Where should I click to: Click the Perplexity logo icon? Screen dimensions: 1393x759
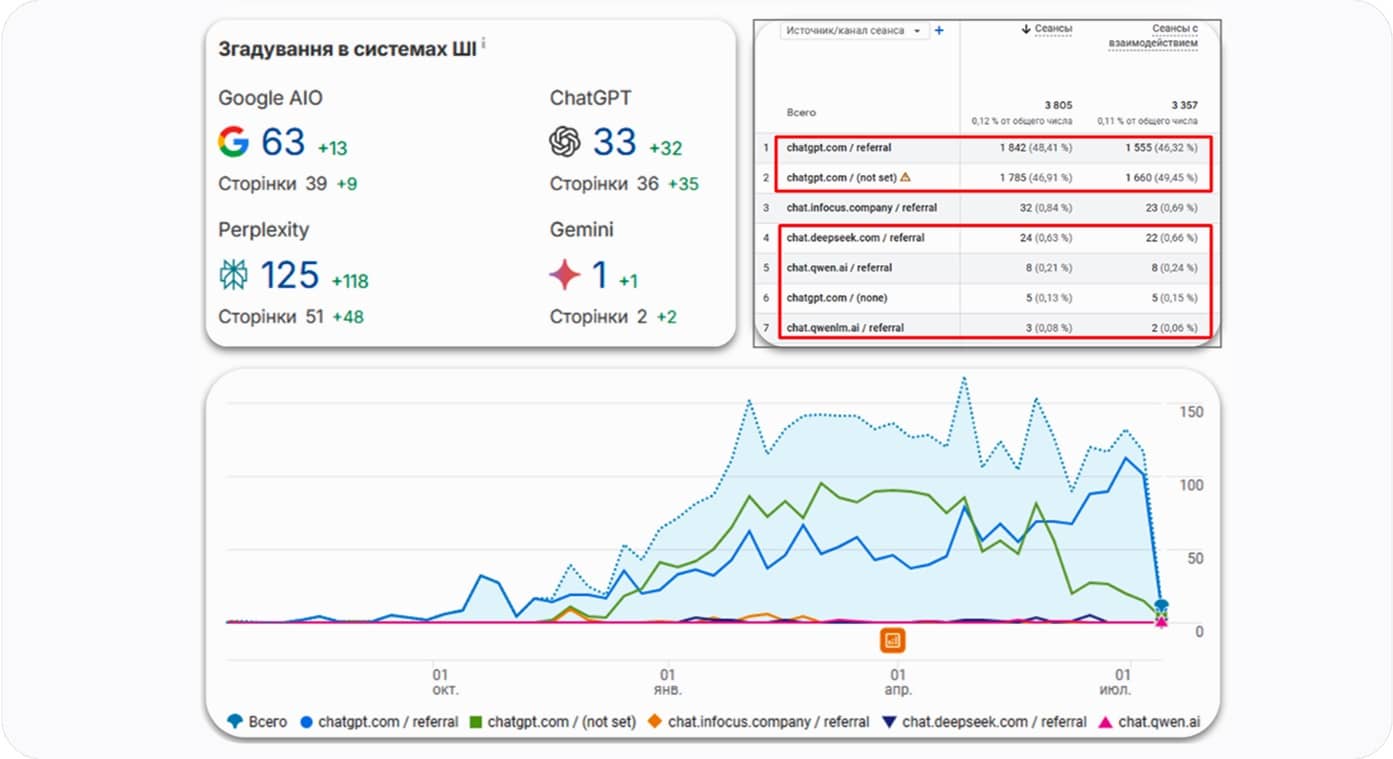click(x=233, y=274)
